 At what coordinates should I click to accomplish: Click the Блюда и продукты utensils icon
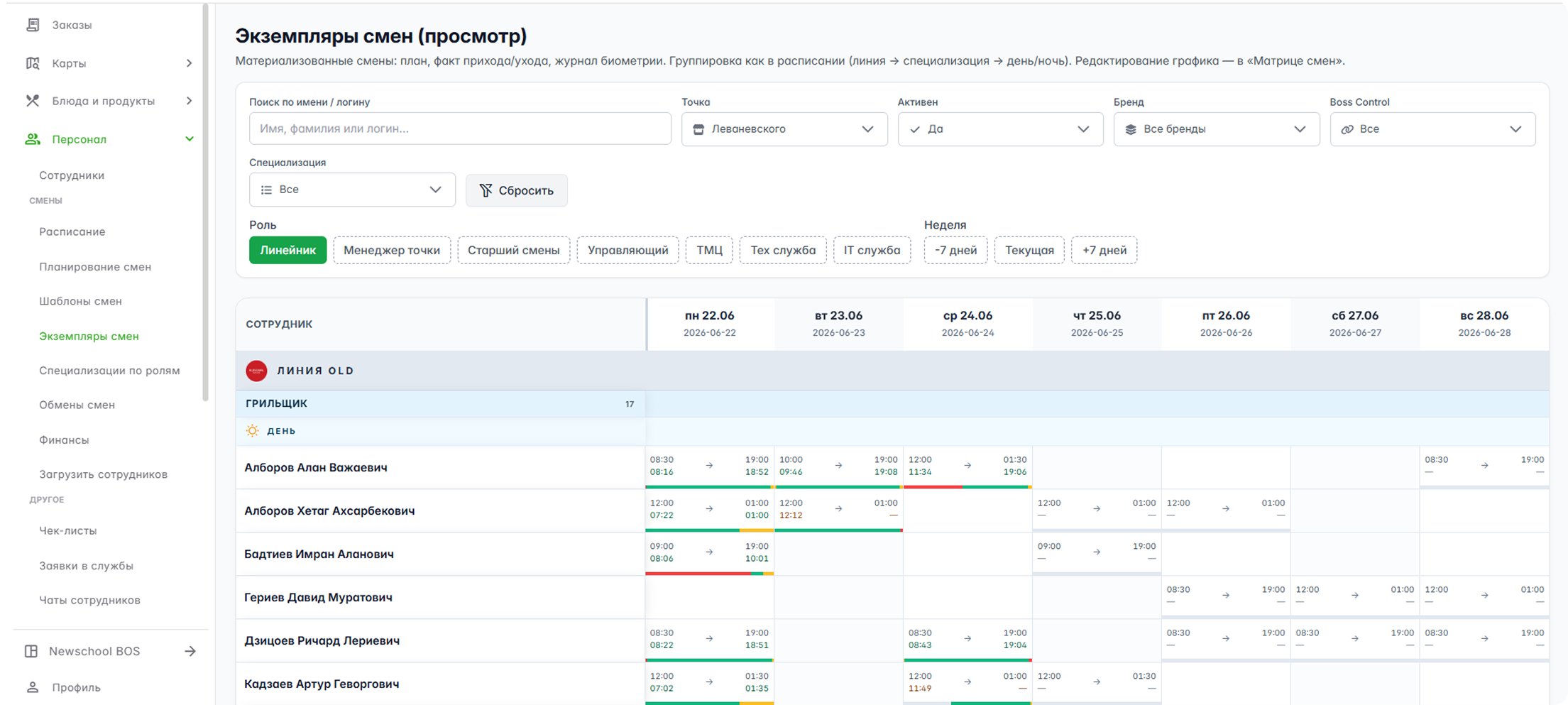pos(33,101)
